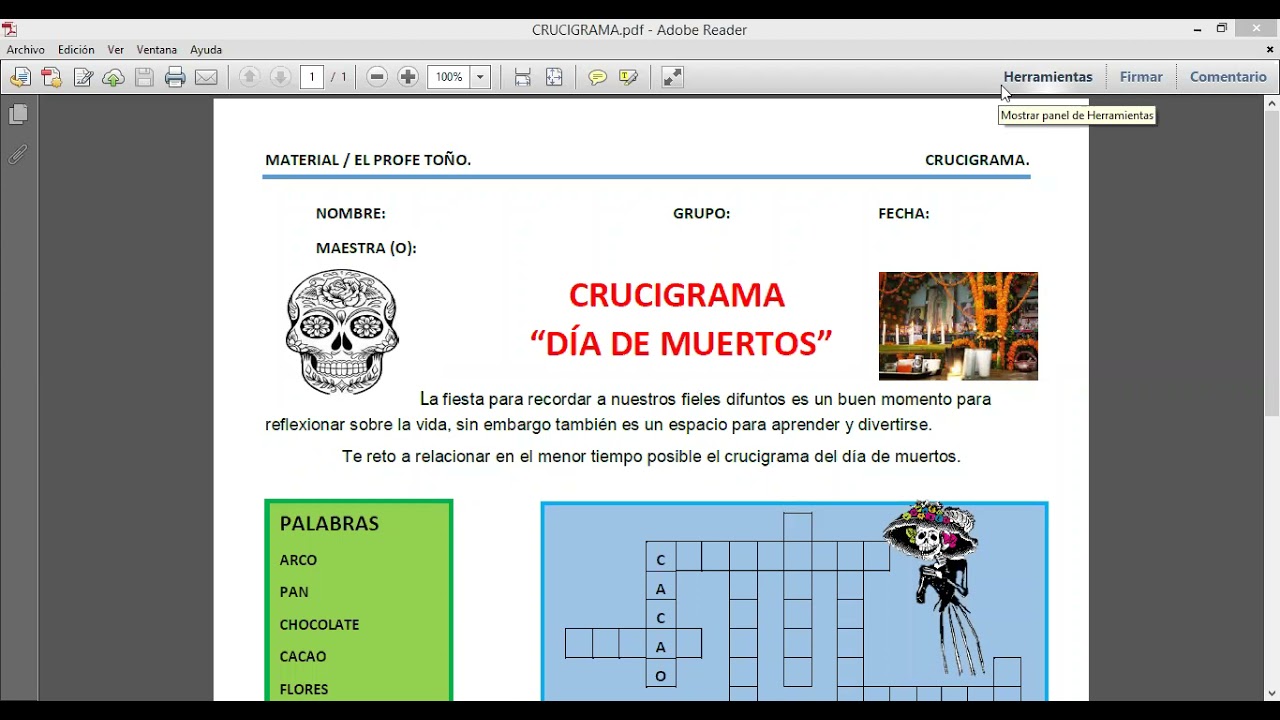Click the 'Te reto a relacionar' sentence
The image size is (1280, 720).
[x=651, y=456]
